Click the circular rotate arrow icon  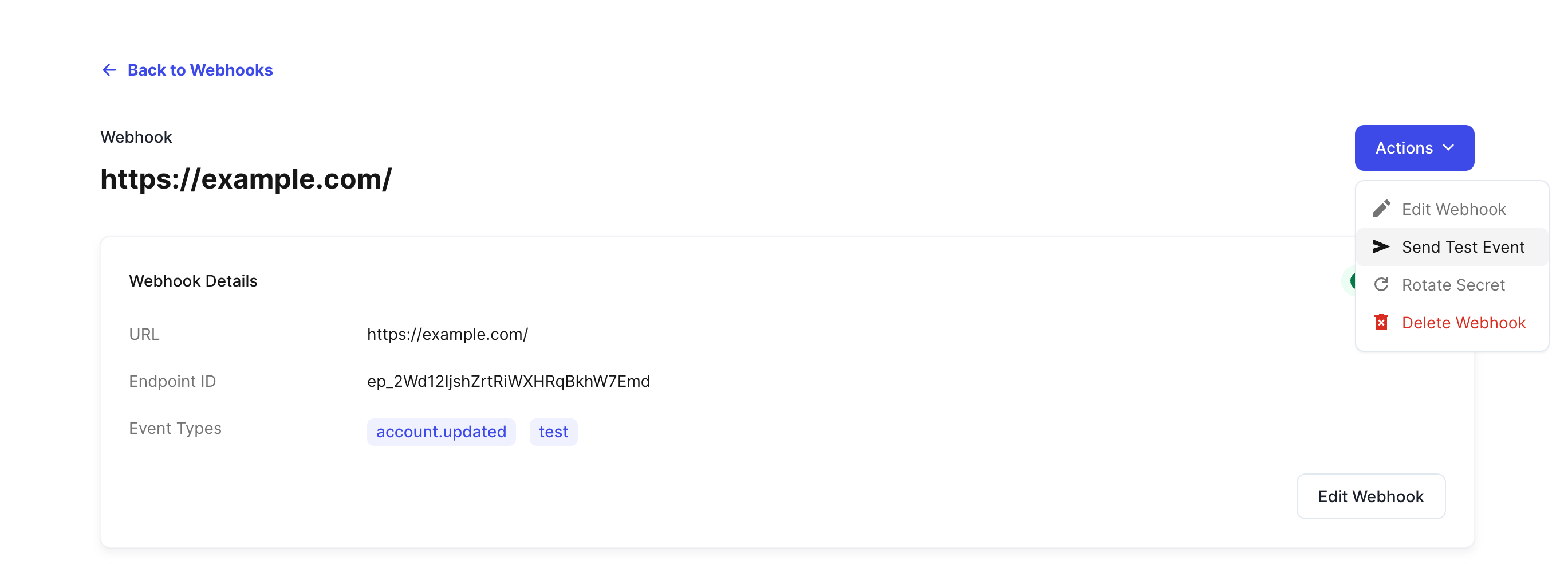[x=1381, y=284]
